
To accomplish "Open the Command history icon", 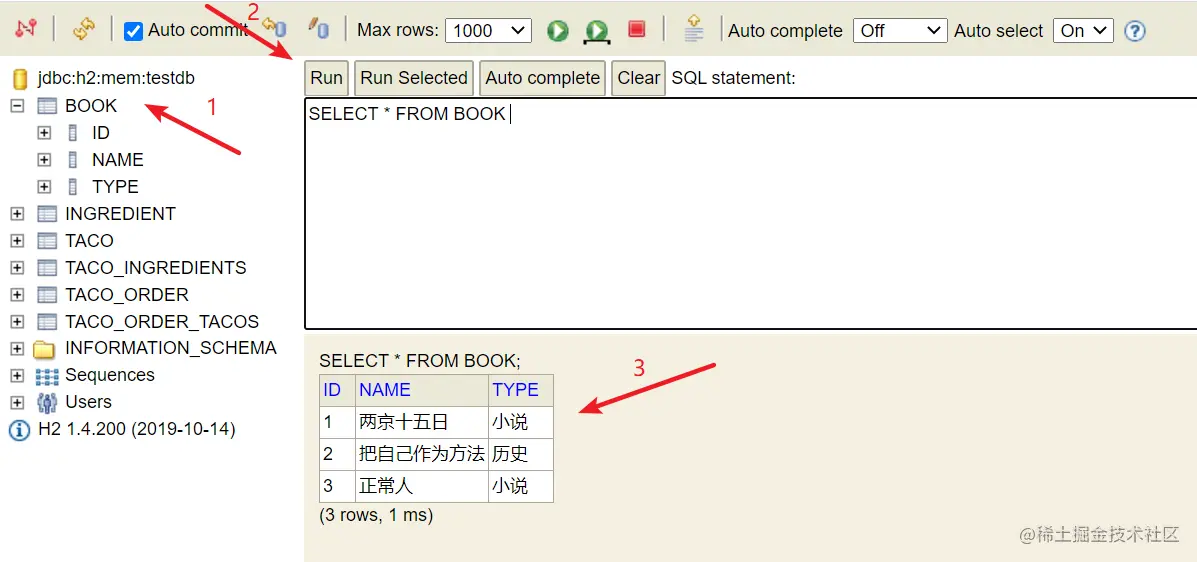I will [693, 27].
